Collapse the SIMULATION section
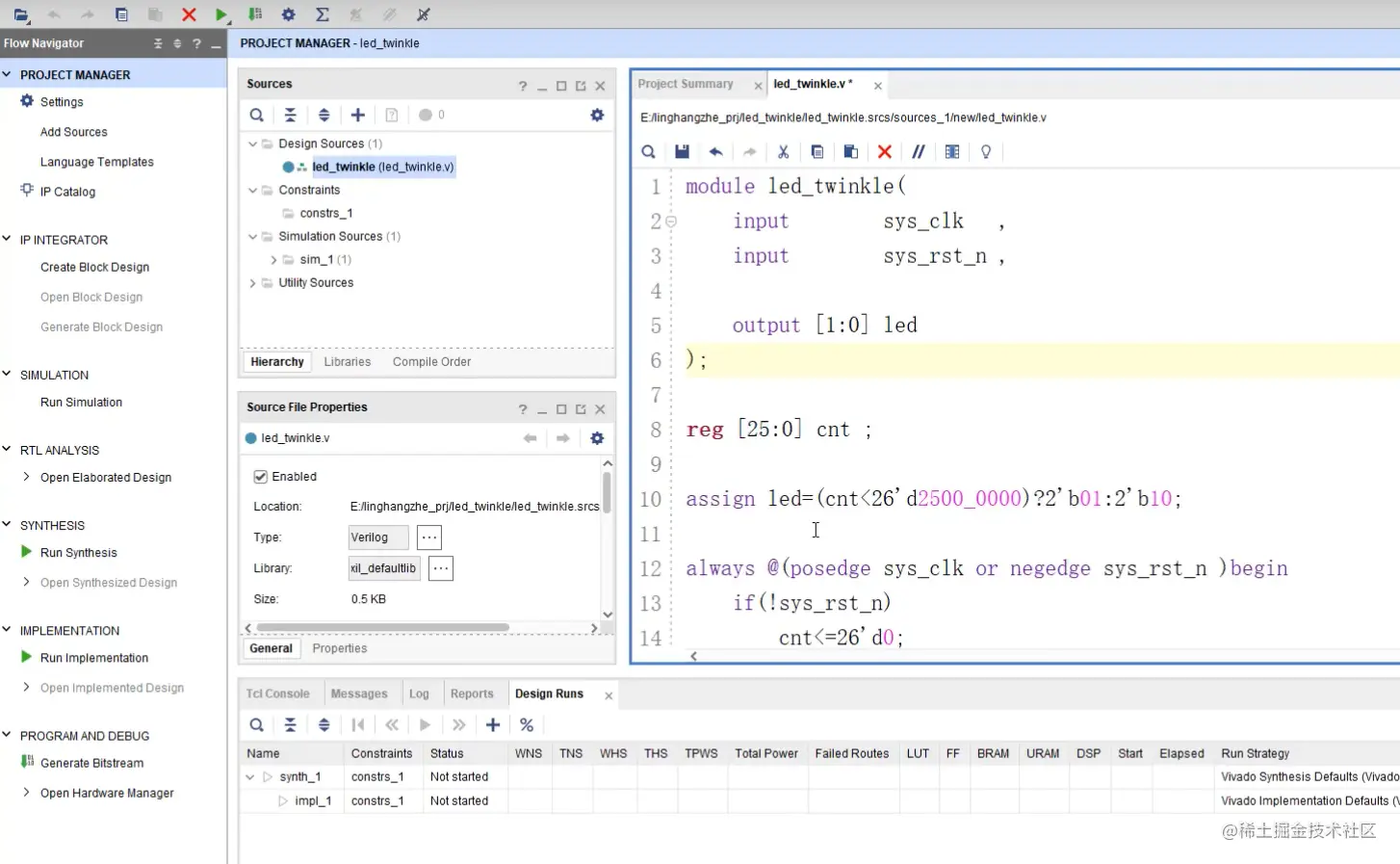The height and width of the screenshot is (864, 1400). [7, 374]
